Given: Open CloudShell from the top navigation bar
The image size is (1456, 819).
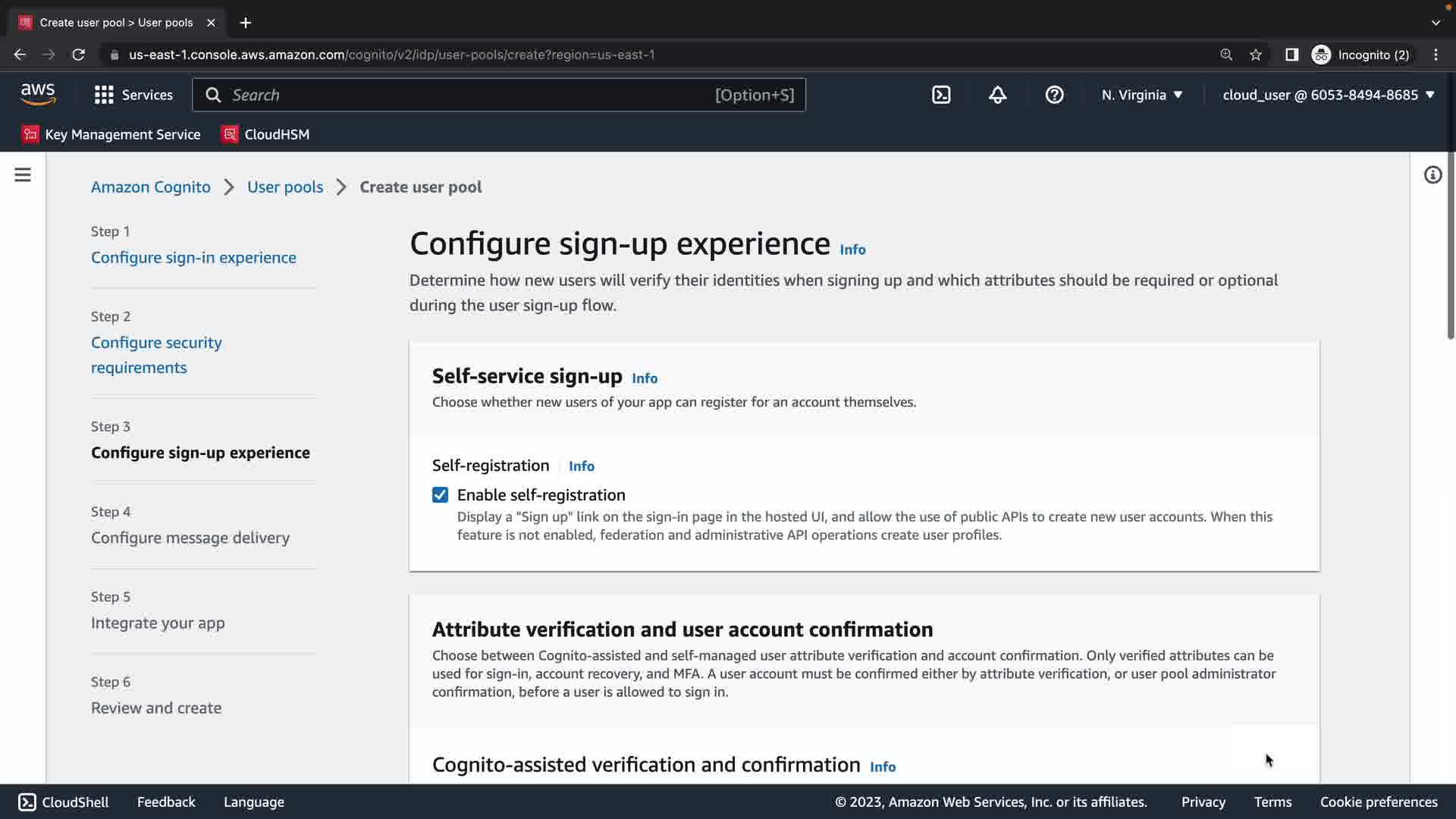Looking at the screenshot, I should (x=941, y=95).
